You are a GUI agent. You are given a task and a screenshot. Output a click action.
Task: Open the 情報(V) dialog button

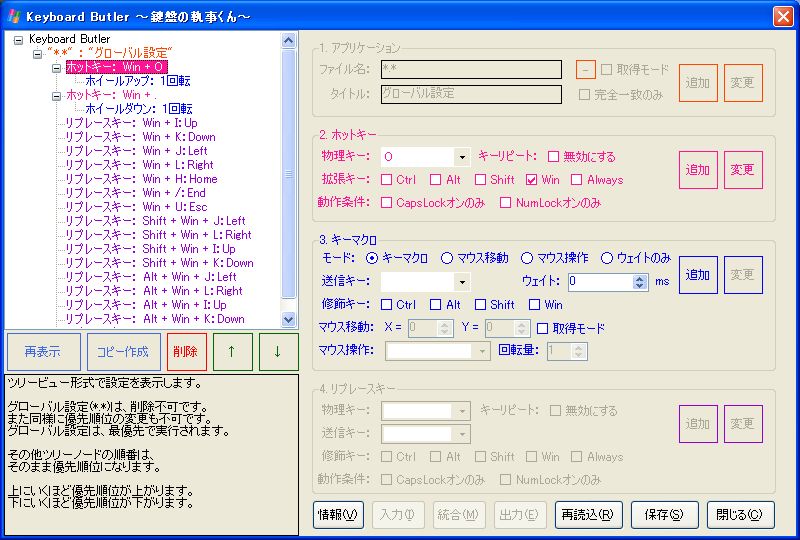click(x=338, y=514)
